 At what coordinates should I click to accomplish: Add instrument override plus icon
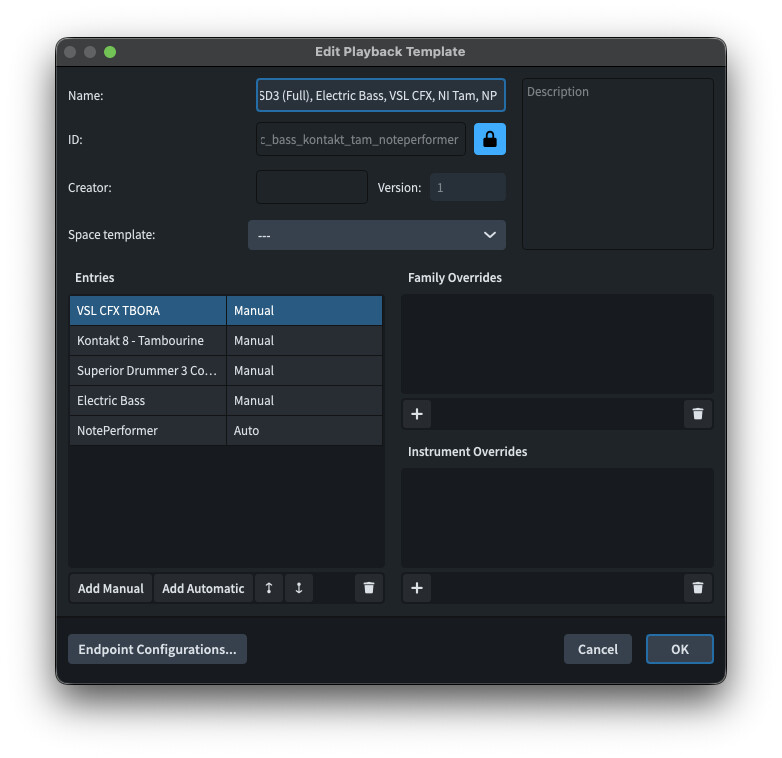coord(417,588)
